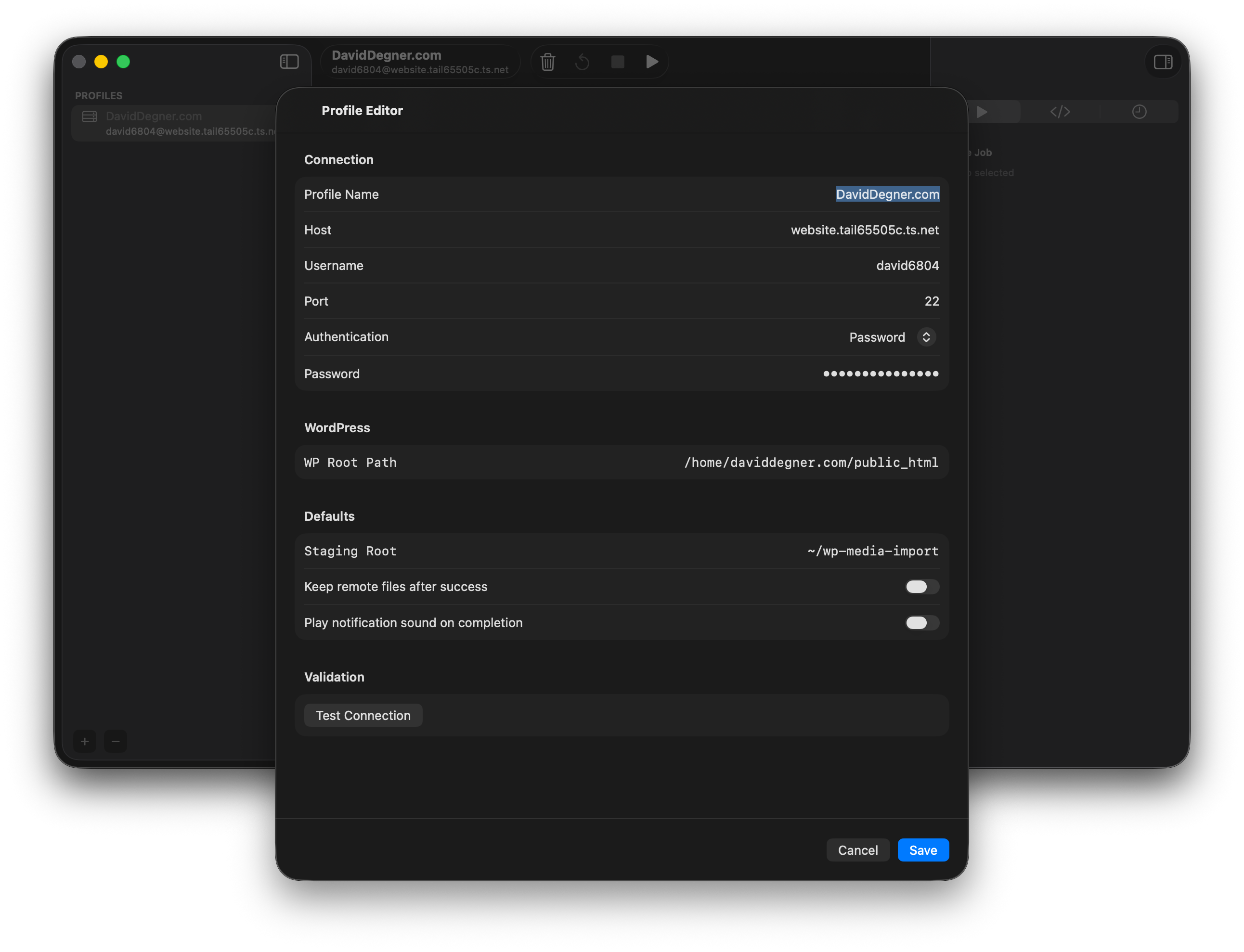The width and height of the screenshot is (1244, 952).
Task: Edit the Profile Name field
Action: pyautogui.click(x=887, y=194)
